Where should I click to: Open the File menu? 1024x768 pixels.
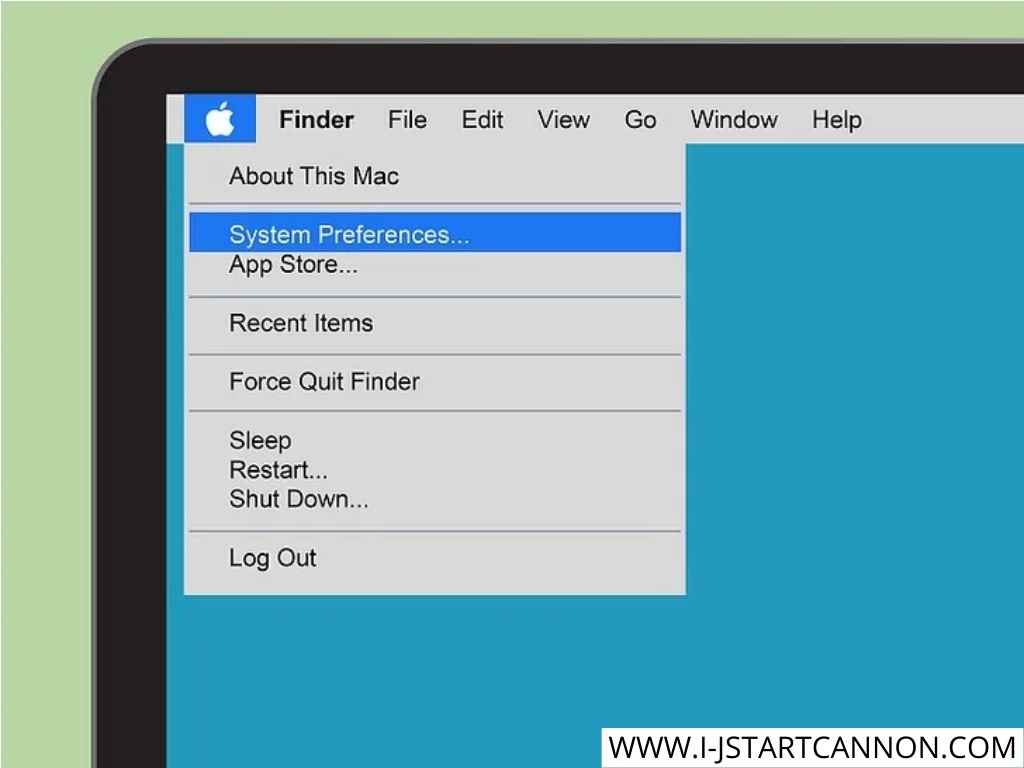click(x=407, y=120)
